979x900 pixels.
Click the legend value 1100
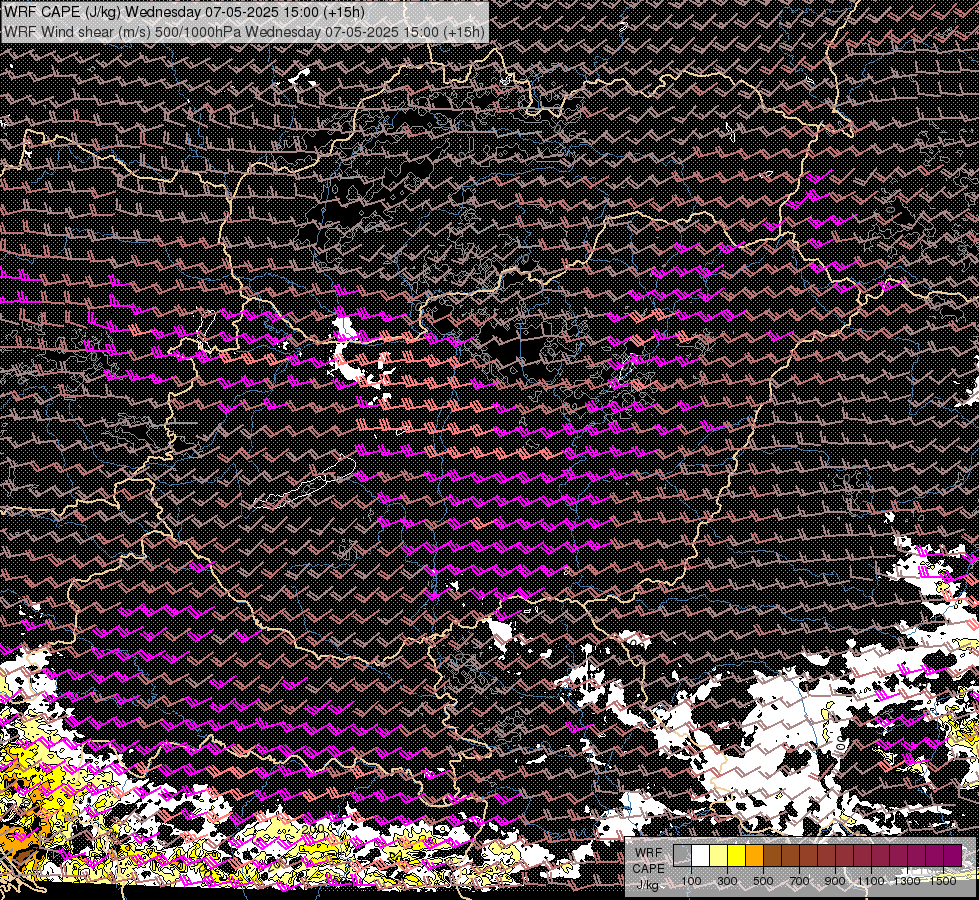(x=871, y=881)
